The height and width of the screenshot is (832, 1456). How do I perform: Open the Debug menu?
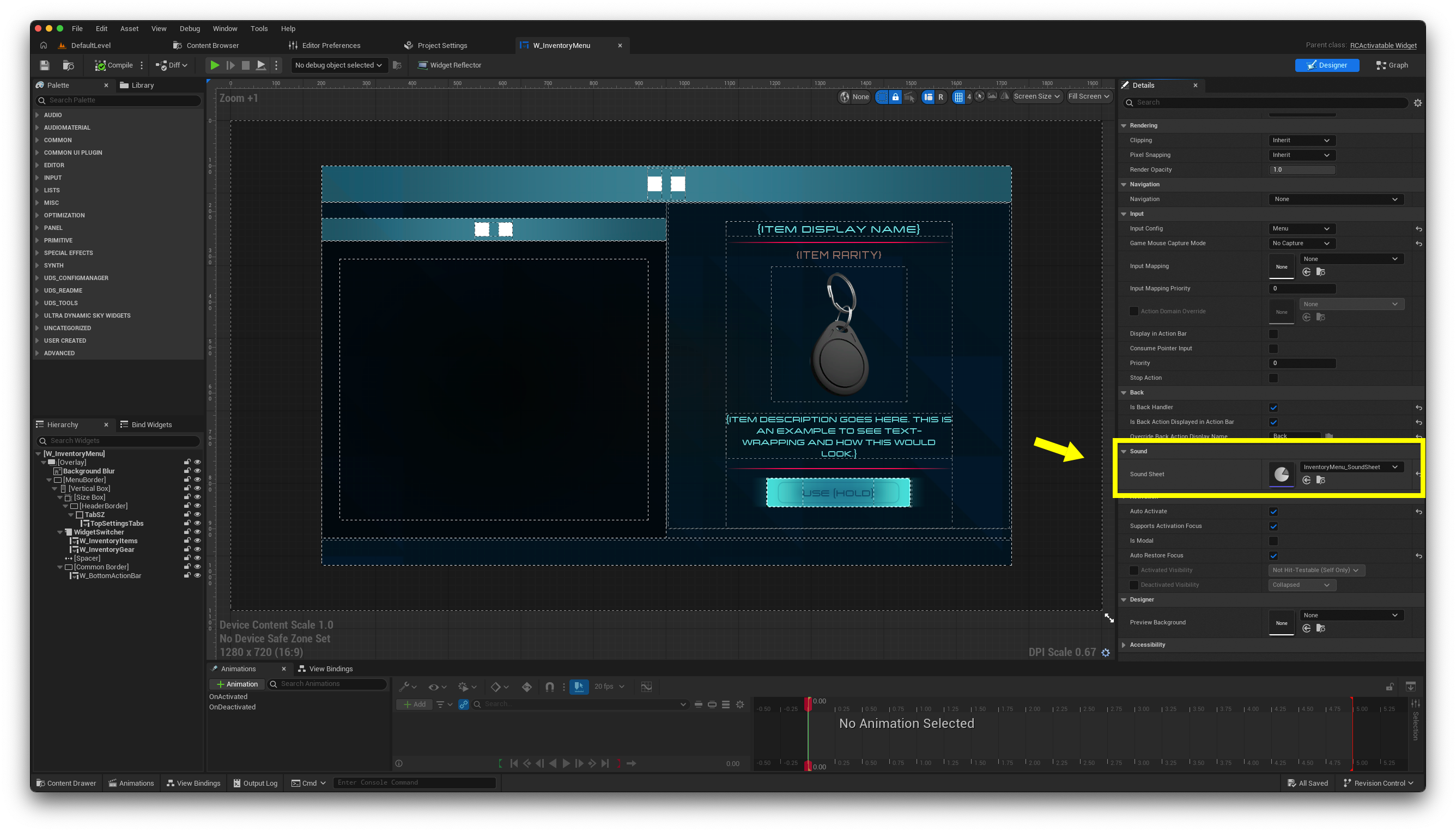pyautogui.click(x=190, y=28)
